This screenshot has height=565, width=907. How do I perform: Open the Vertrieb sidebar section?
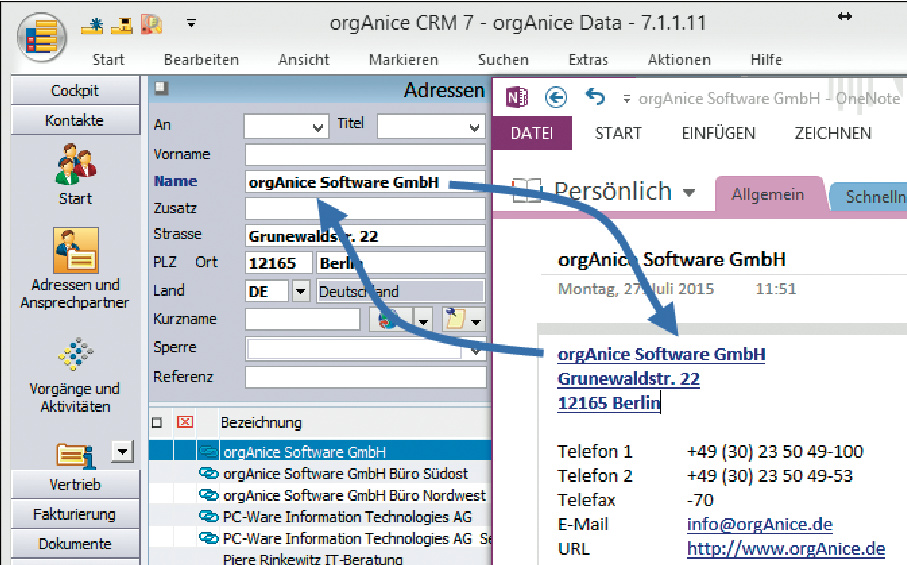click(75, 485)
